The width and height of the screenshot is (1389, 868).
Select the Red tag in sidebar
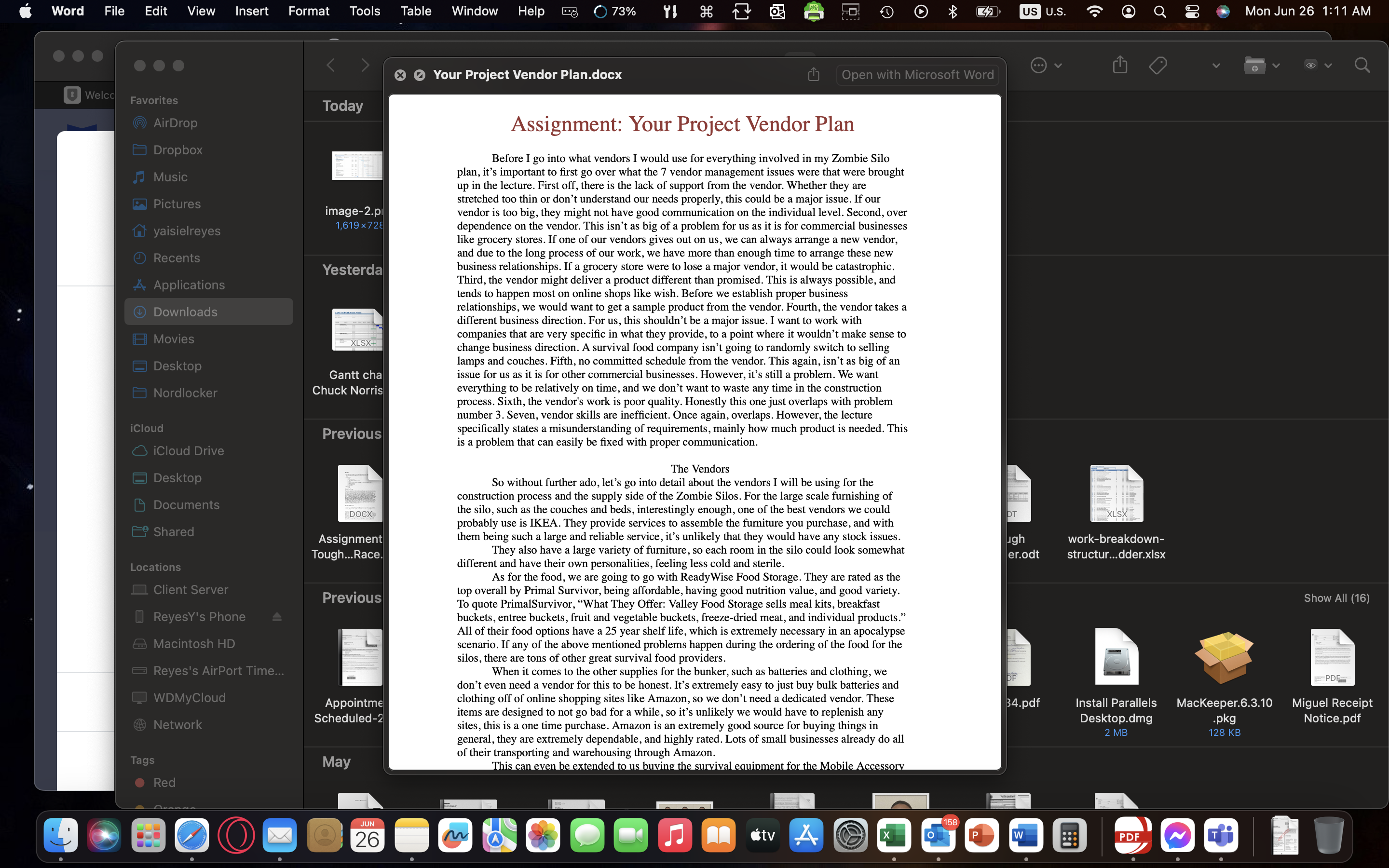pyautogui.click(x=164, y=783)
